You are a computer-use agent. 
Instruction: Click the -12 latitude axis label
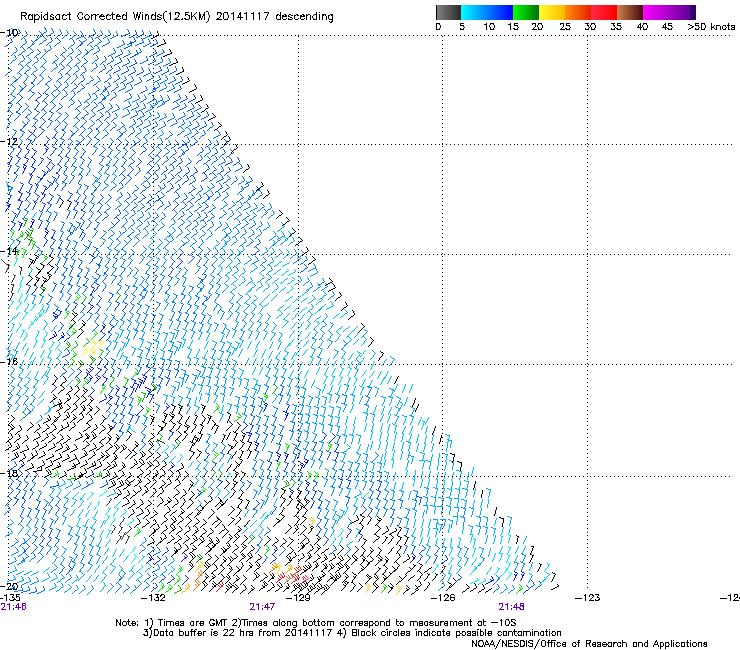pos(9,142)
